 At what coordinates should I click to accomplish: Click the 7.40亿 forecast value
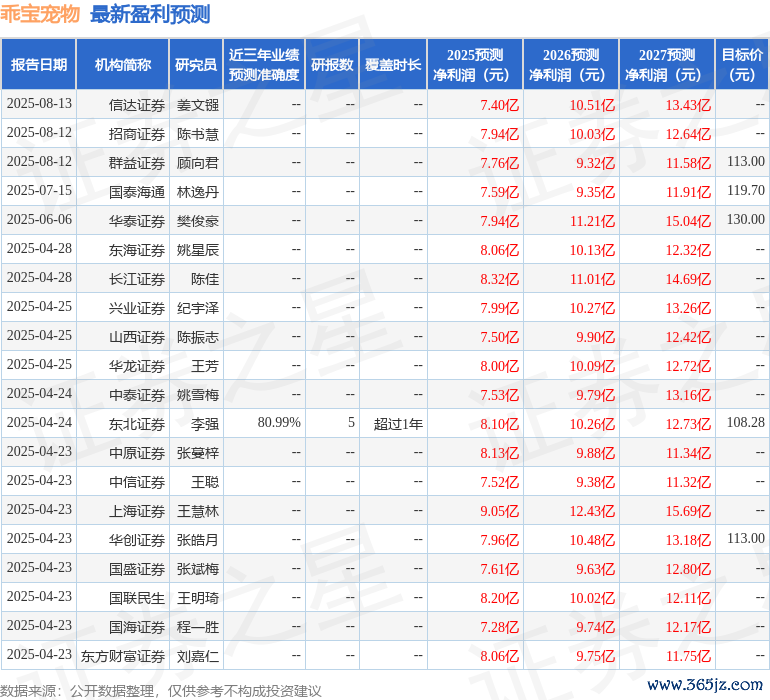(499, 105)
